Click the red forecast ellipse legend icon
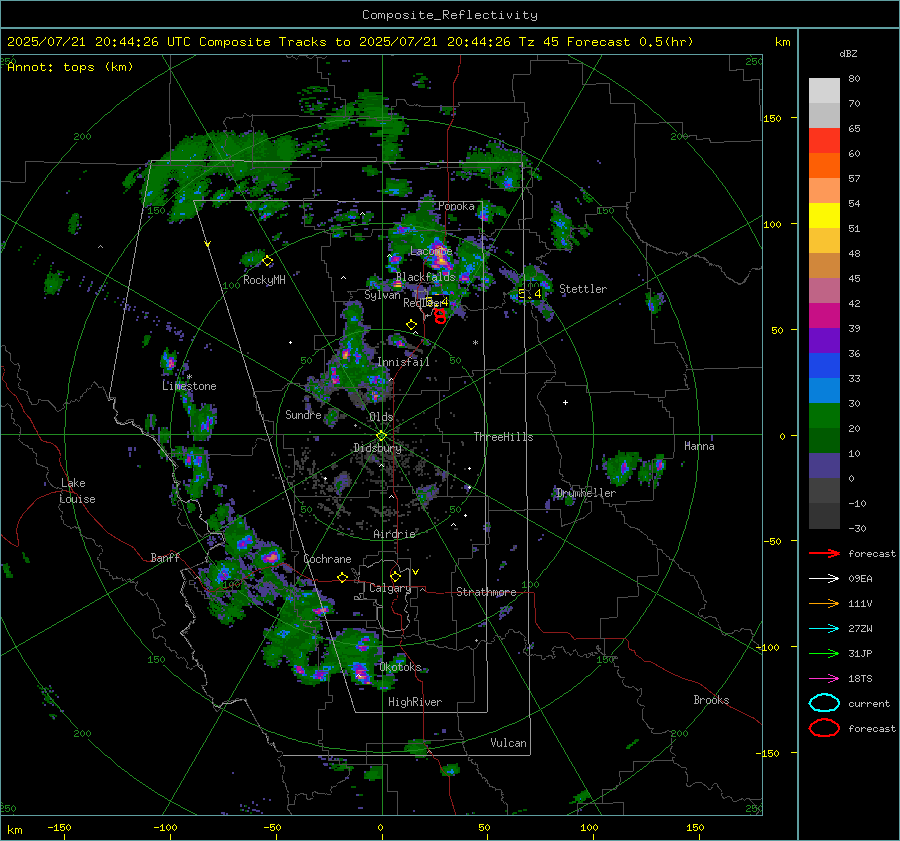The width and height of the screenshot is (900, 841). pyautogui.click(x=824, y=728)
